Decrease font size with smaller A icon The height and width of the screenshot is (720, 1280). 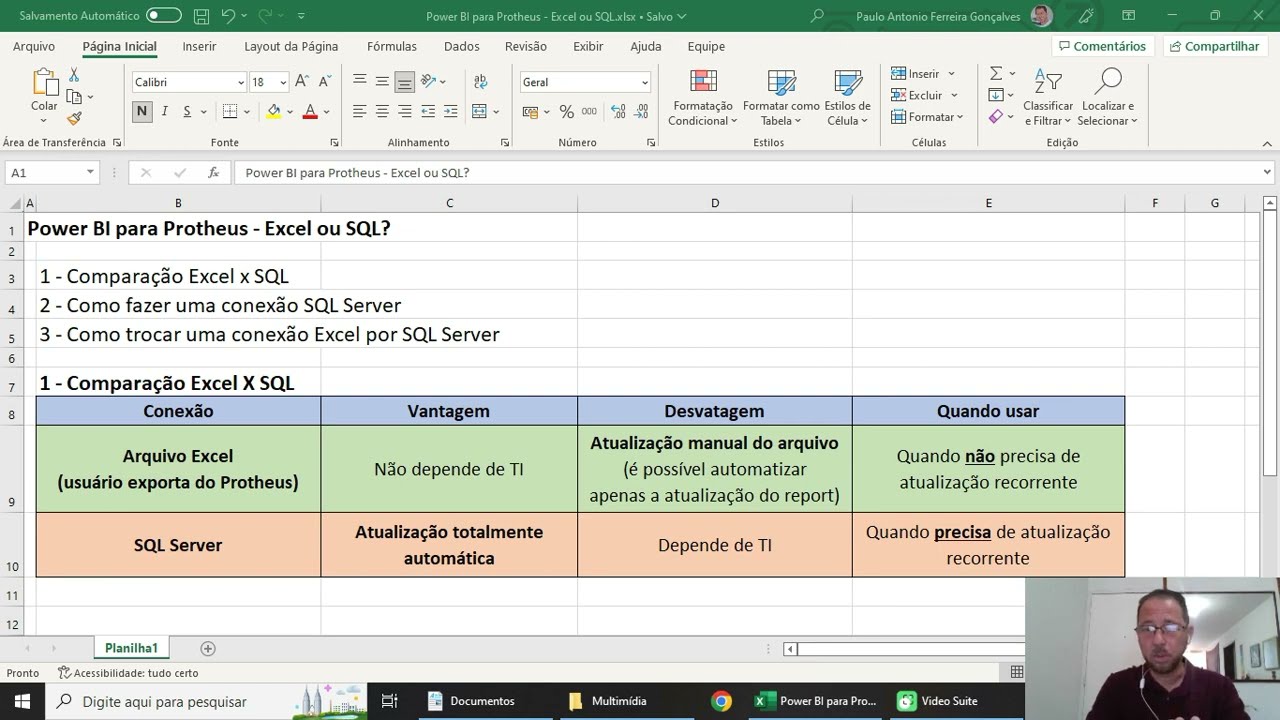pyautogui.click(x=325, y=82)
